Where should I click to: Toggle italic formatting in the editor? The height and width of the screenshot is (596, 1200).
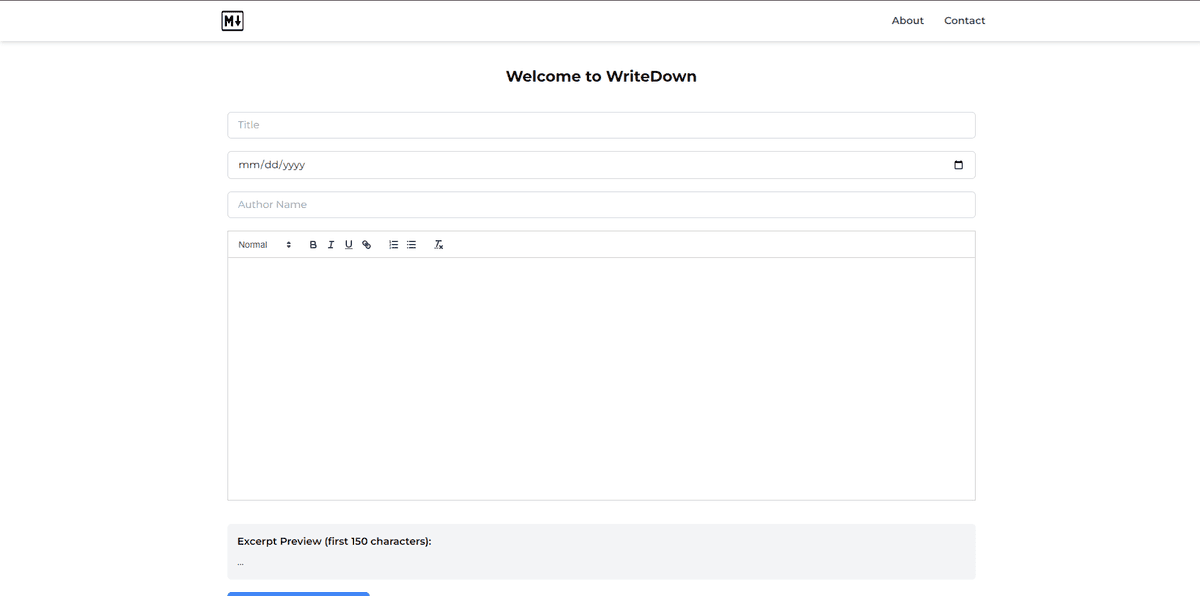click(331, 245)
